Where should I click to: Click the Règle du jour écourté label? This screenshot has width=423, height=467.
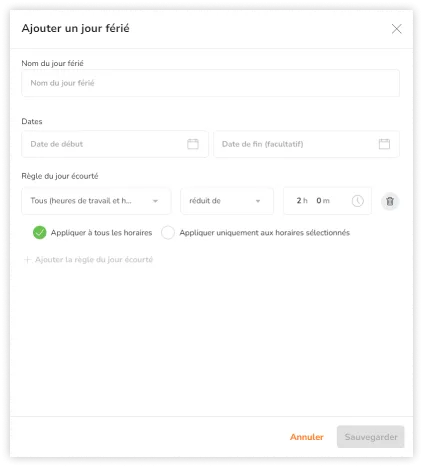tap(60, 176)
